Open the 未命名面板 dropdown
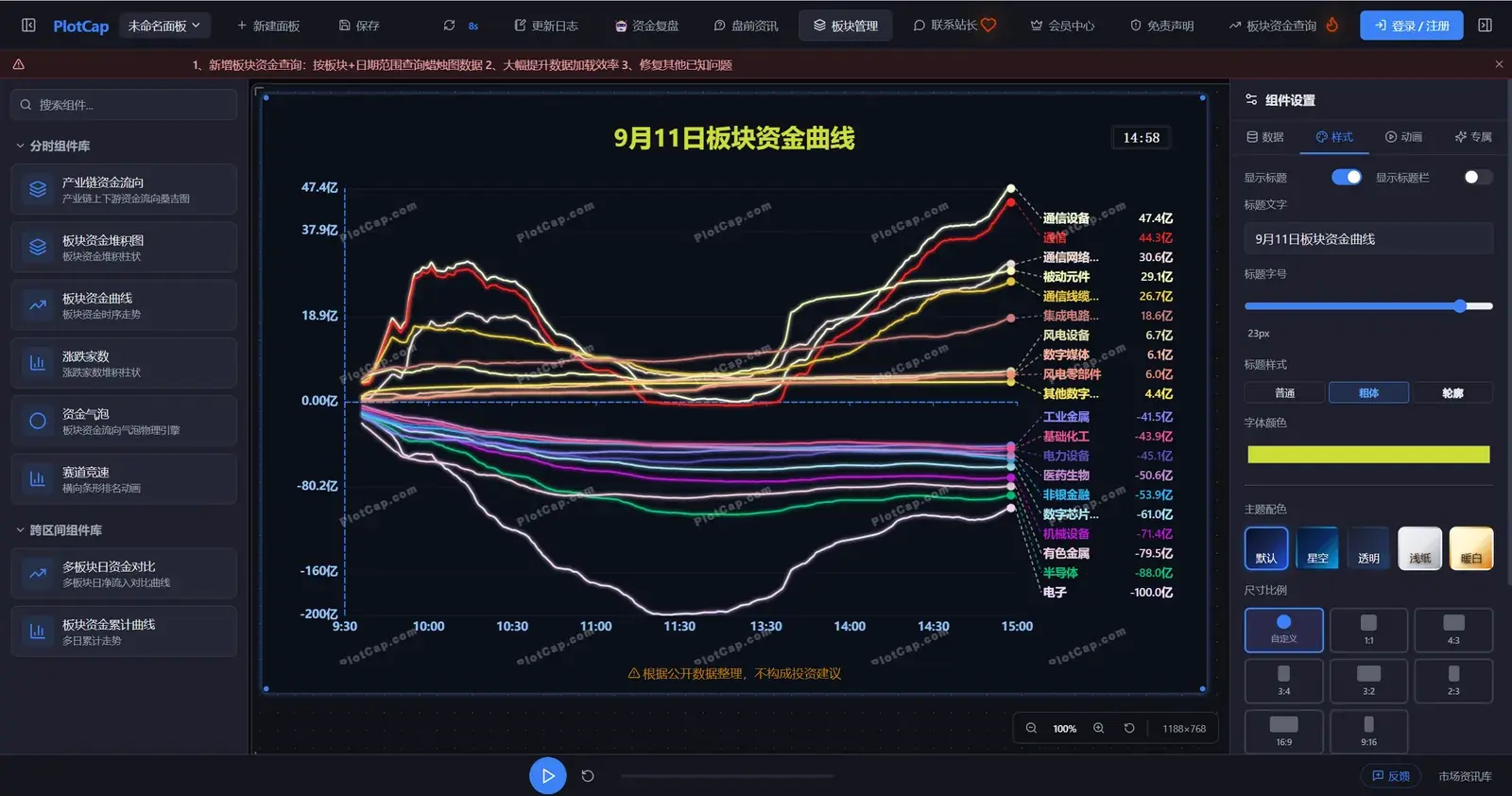The width and height of the screenshot is (1512, 796). [x=164, y=26]
